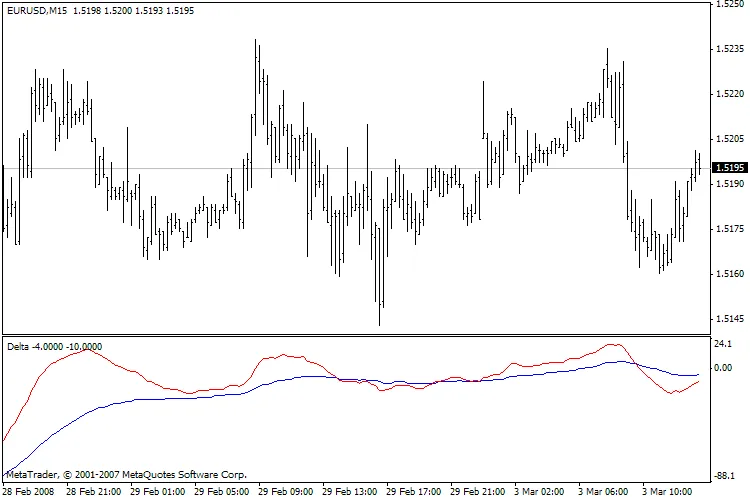Click the -88.1 indicator scale value
This screenshot has width=750, height=500.
pyautogui.click(x=724, y=476)
